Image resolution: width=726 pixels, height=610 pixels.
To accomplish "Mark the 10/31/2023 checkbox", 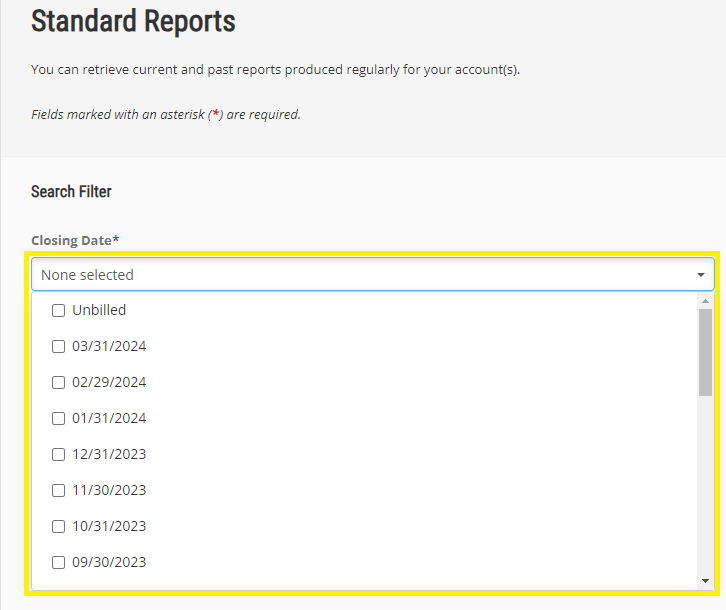I will pyautogui.click(x=58, y=527).
